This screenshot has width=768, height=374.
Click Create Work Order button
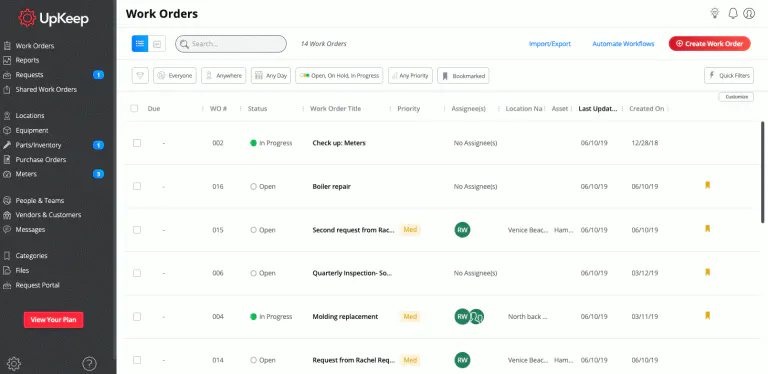tap(709, 44)
